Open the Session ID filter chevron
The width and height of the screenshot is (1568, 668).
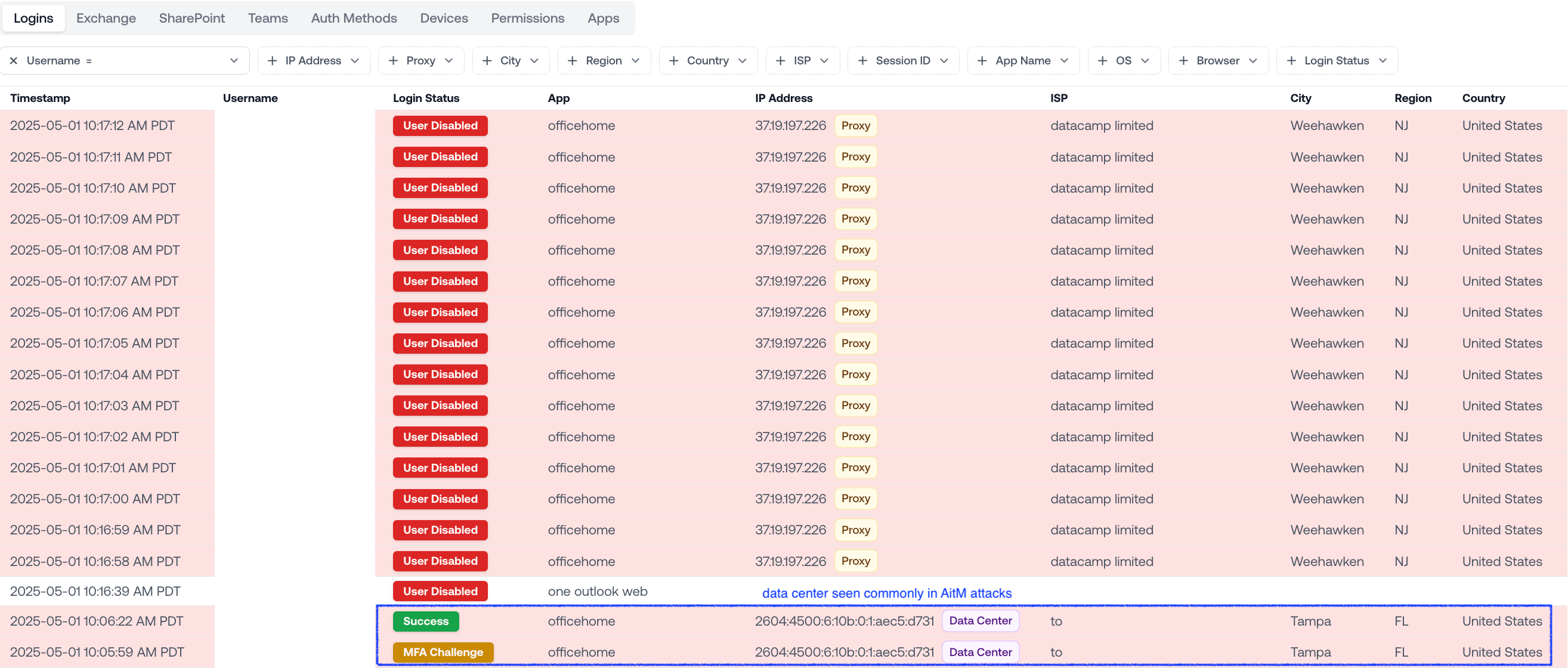coord(944,61)
